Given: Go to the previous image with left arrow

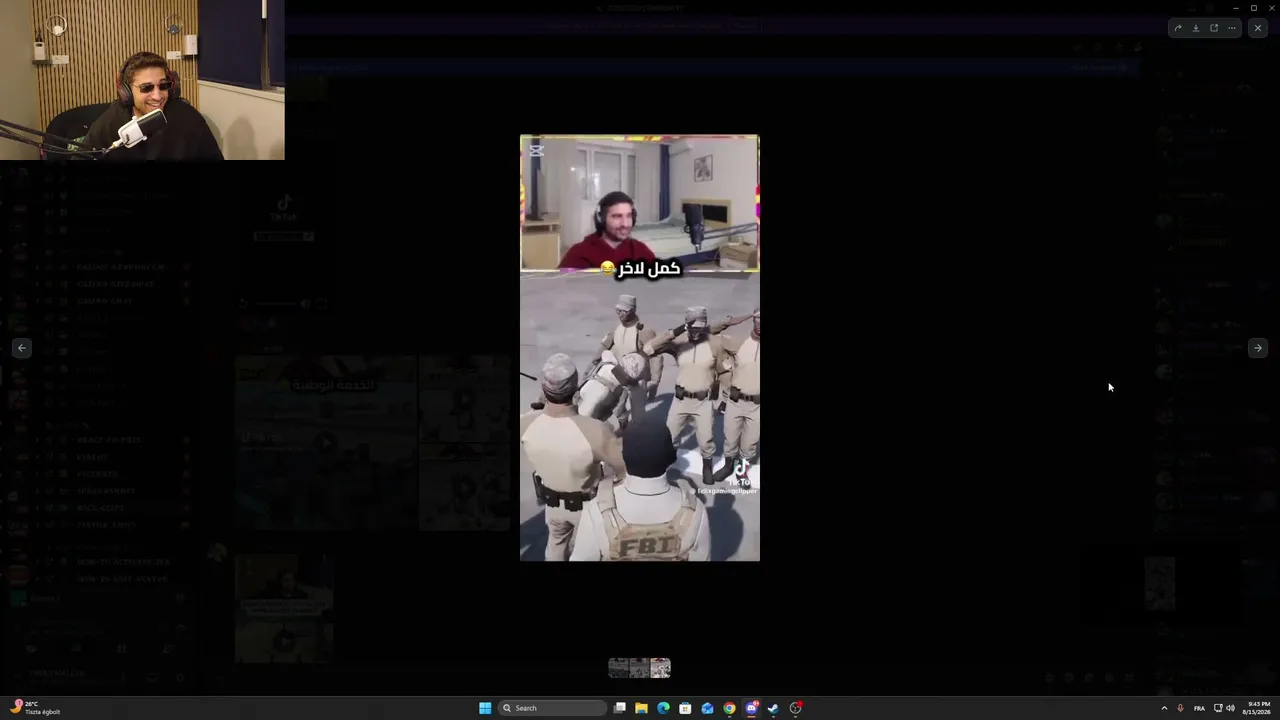Looking at the screenshot, I should [22, 348].
